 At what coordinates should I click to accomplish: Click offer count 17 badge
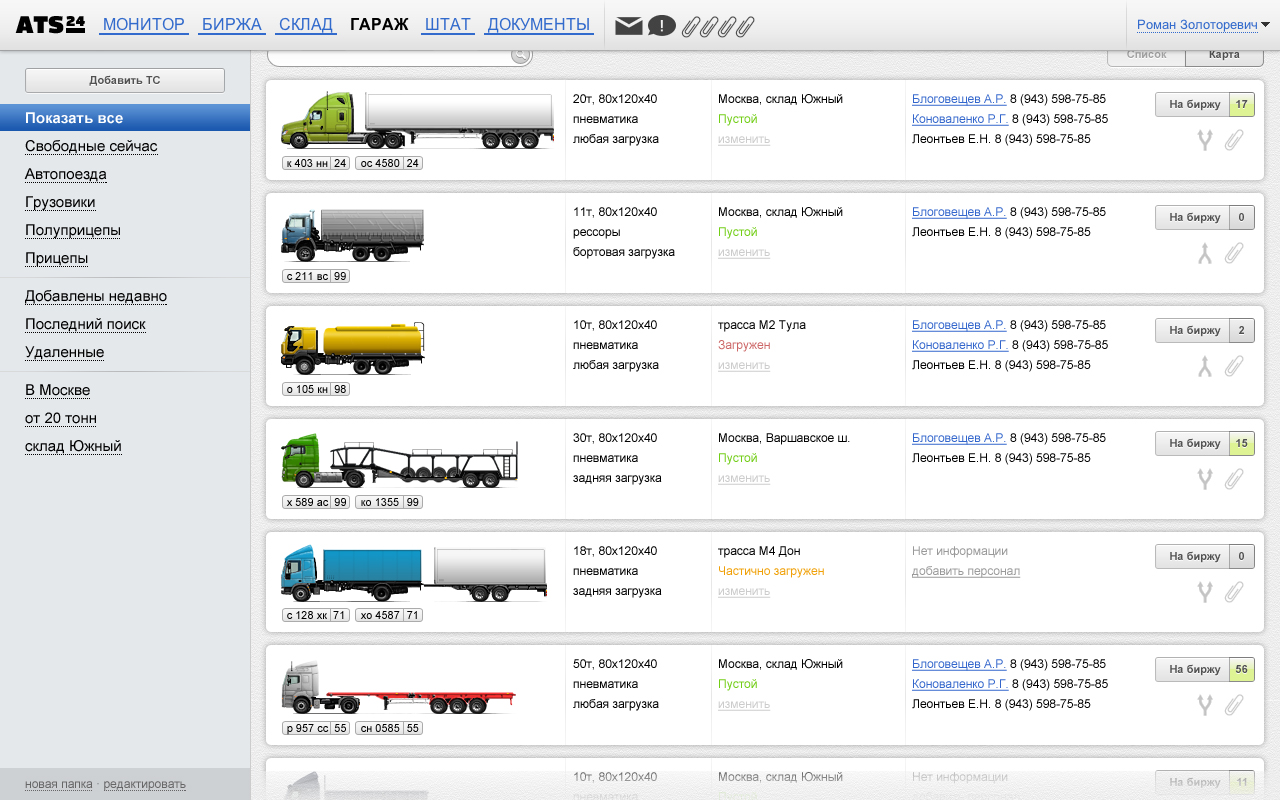1242,104
